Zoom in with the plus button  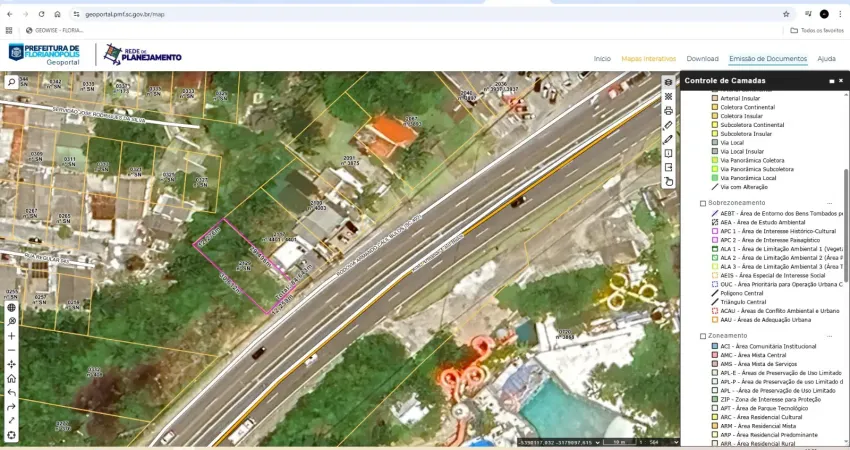point(11,335)
